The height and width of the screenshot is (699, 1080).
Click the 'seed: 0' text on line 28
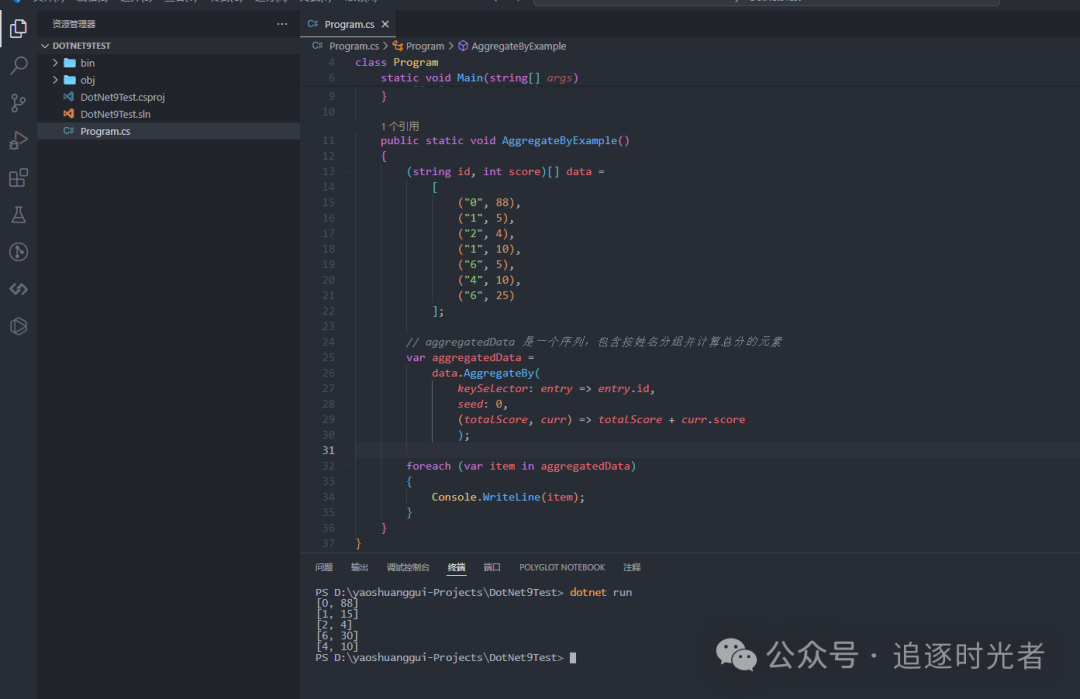click(480, 404)
